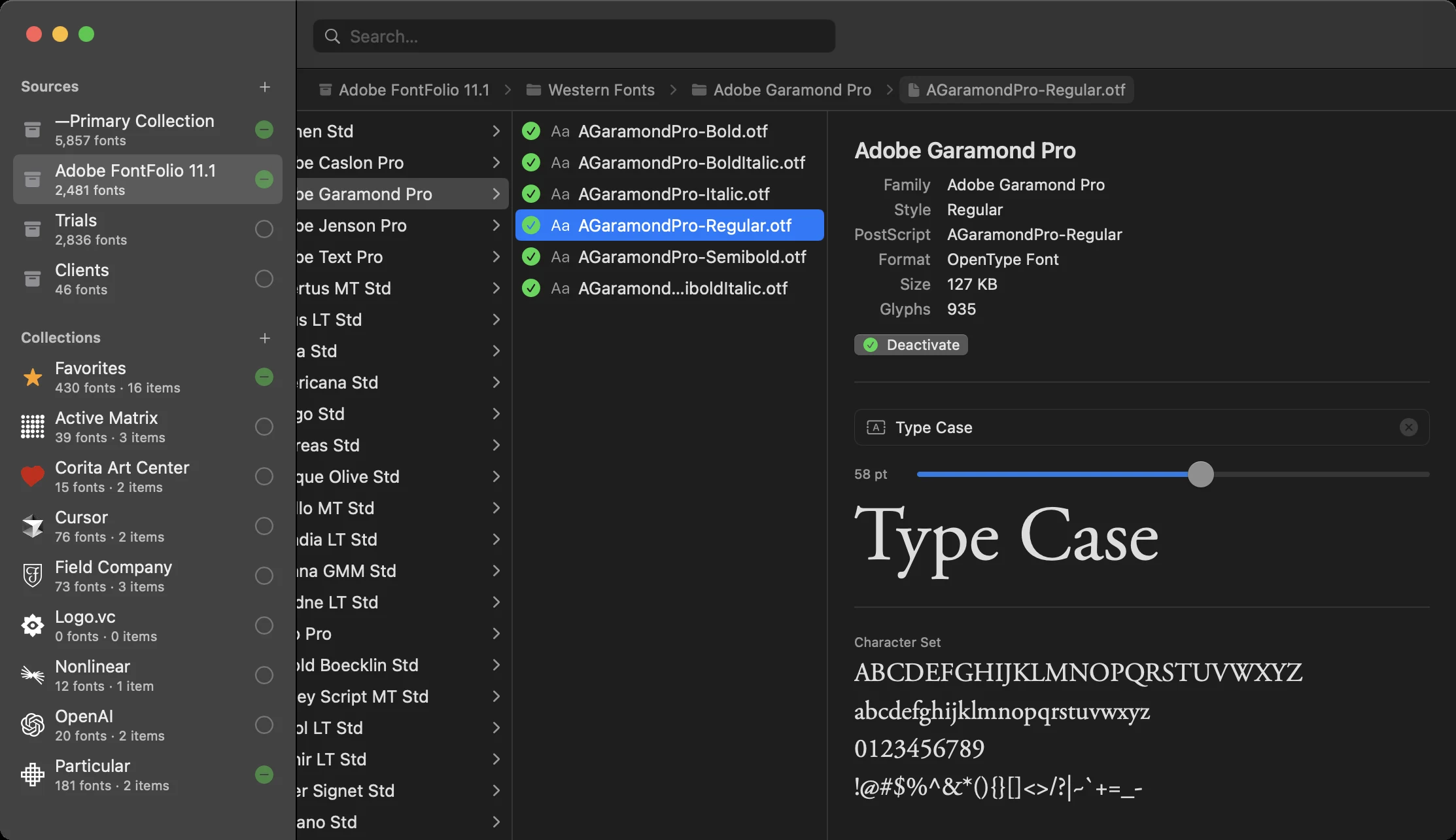The width and height of the screenshot is (1456, 840).
Task: Expand the Signet Std folder chevron
Action: (496, 791)
